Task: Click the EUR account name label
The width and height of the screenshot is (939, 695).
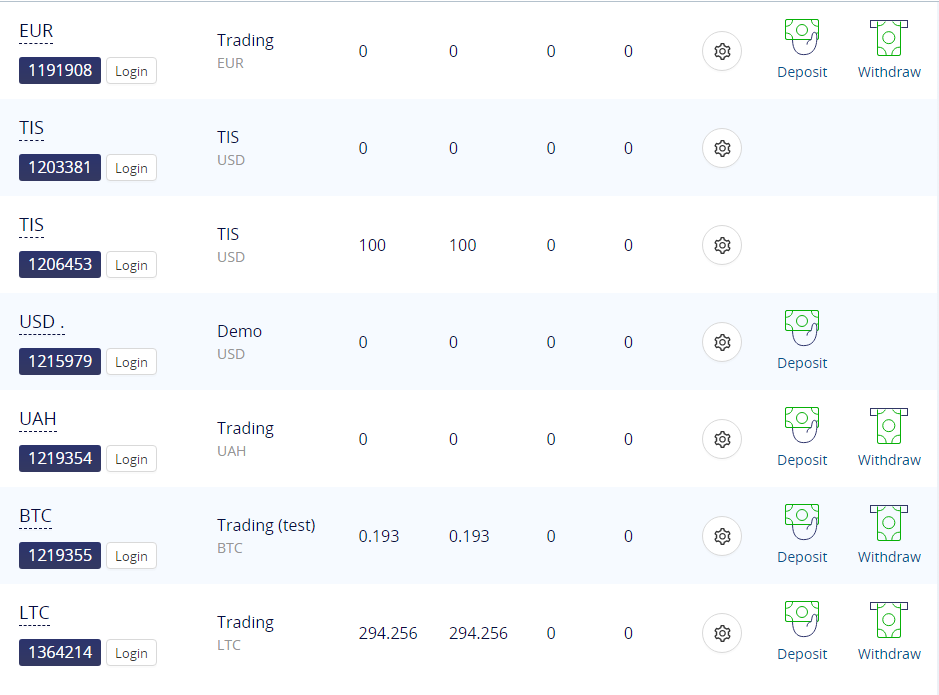Action: click(36, 31)
